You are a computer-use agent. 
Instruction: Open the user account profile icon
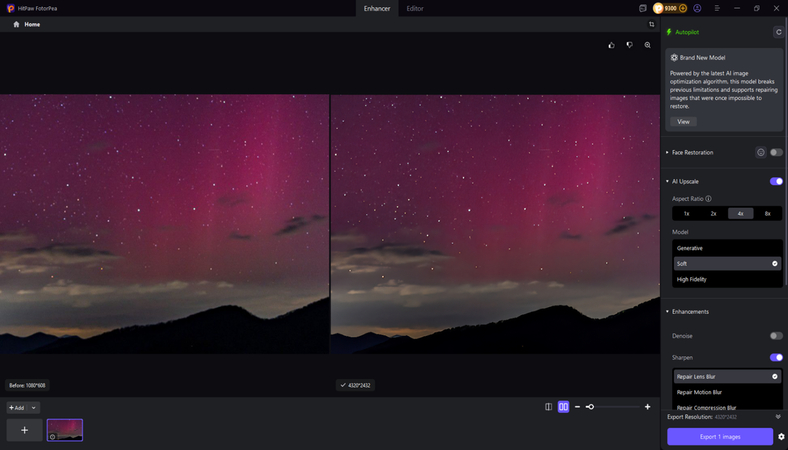697,8
